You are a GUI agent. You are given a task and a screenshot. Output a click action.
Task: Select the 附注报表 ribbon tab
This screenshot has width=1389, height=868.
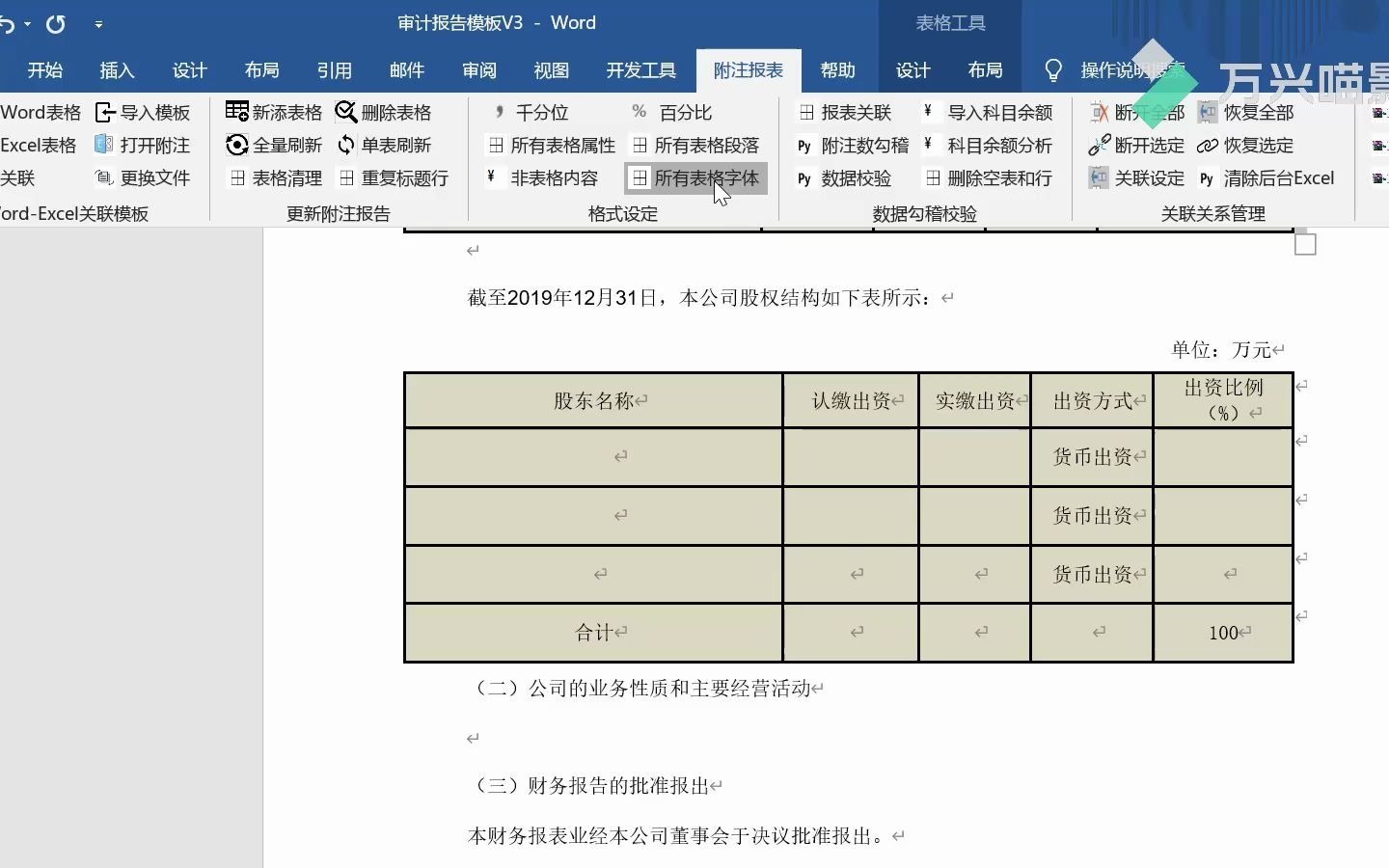click(x=749, y=70)
